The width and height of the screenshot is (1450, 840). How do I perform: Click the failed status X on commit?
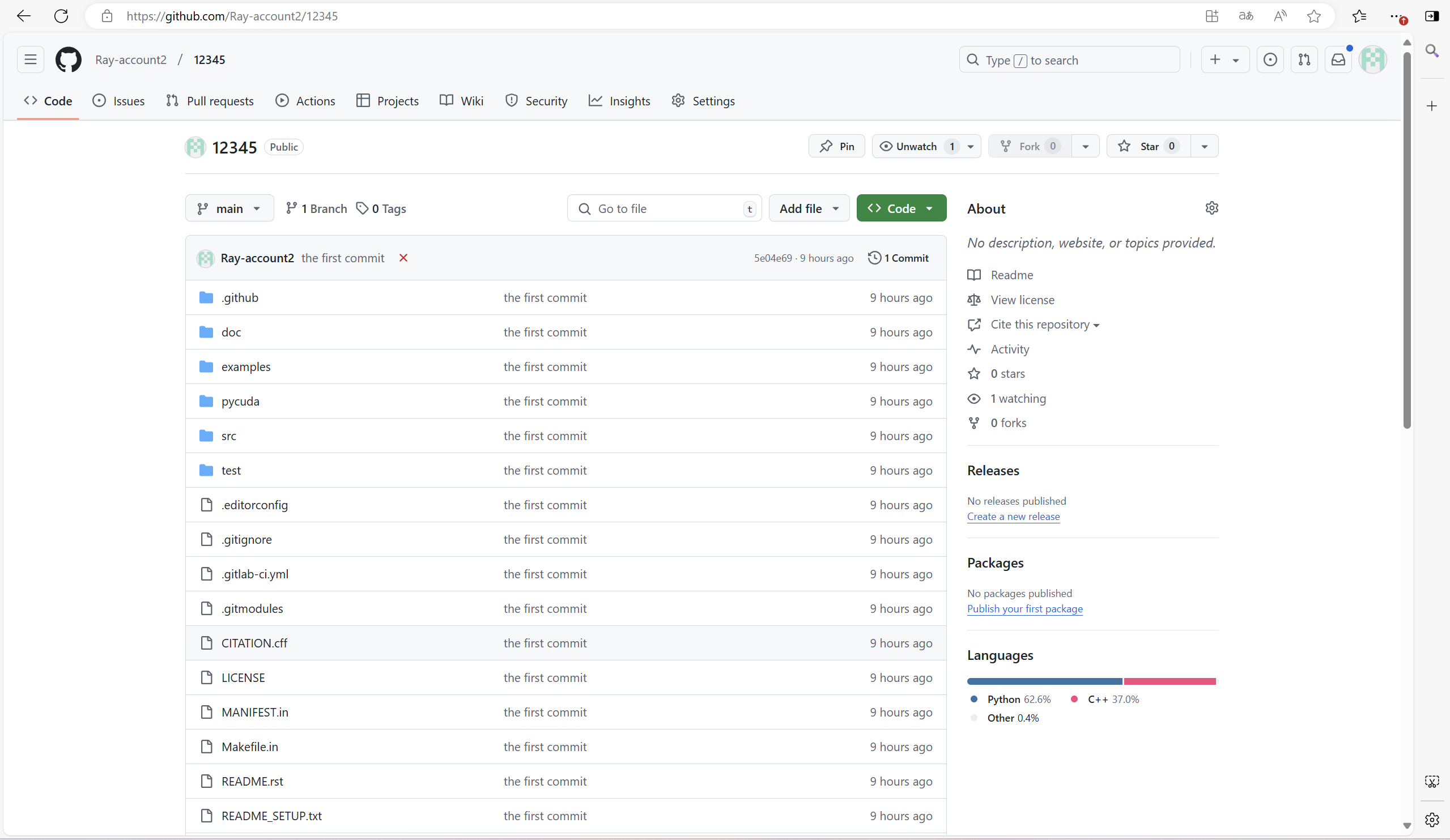pos(403,258)
